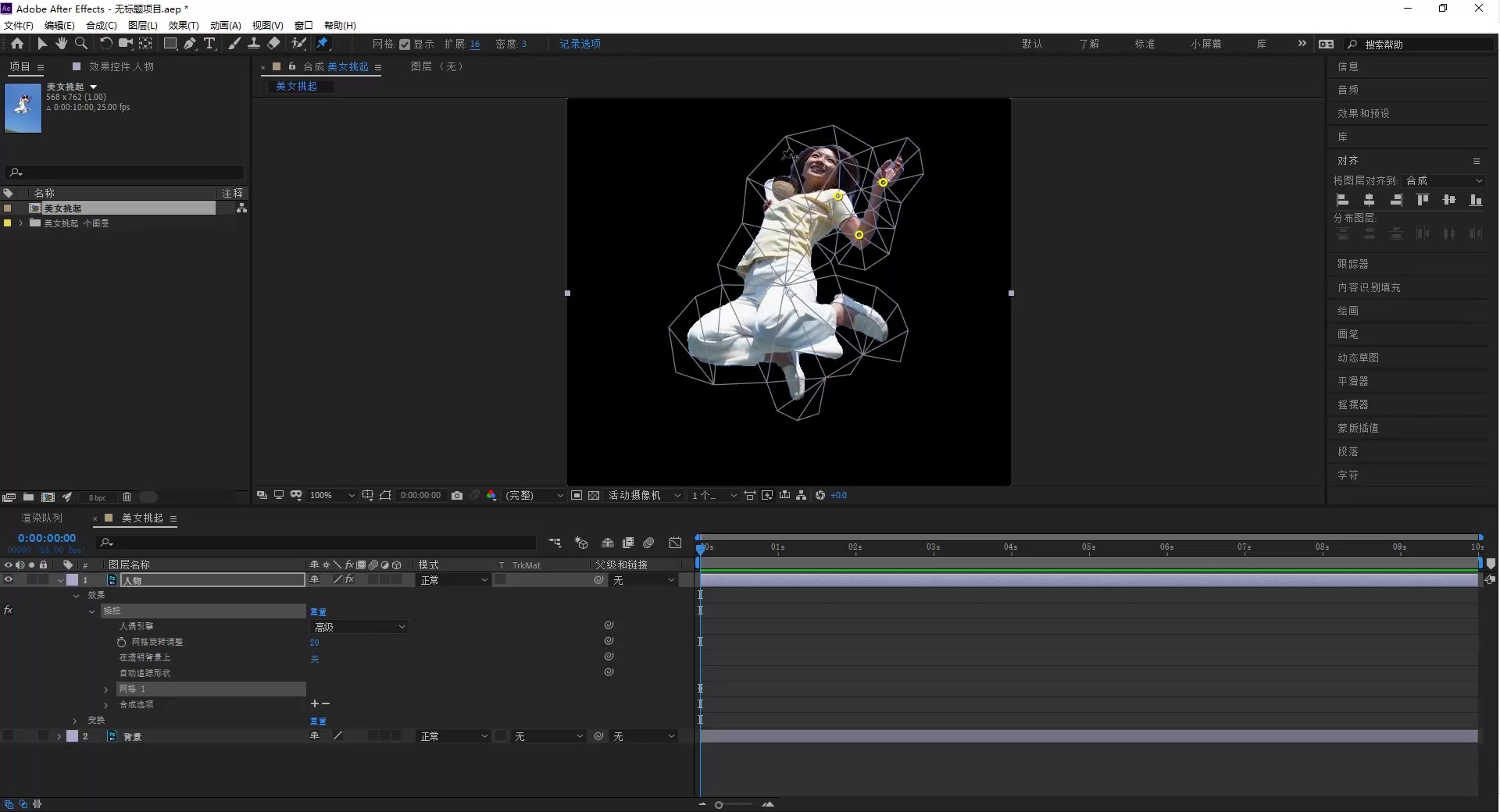Expand the 网格 1 property group
1500x812 pixels.
pos(106,689)
